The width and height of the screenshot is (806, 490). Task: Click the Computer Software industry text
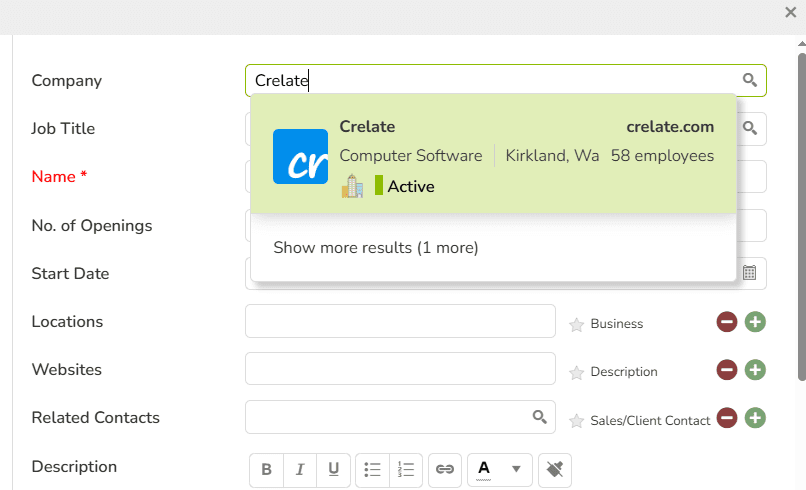tap(411, 156)
